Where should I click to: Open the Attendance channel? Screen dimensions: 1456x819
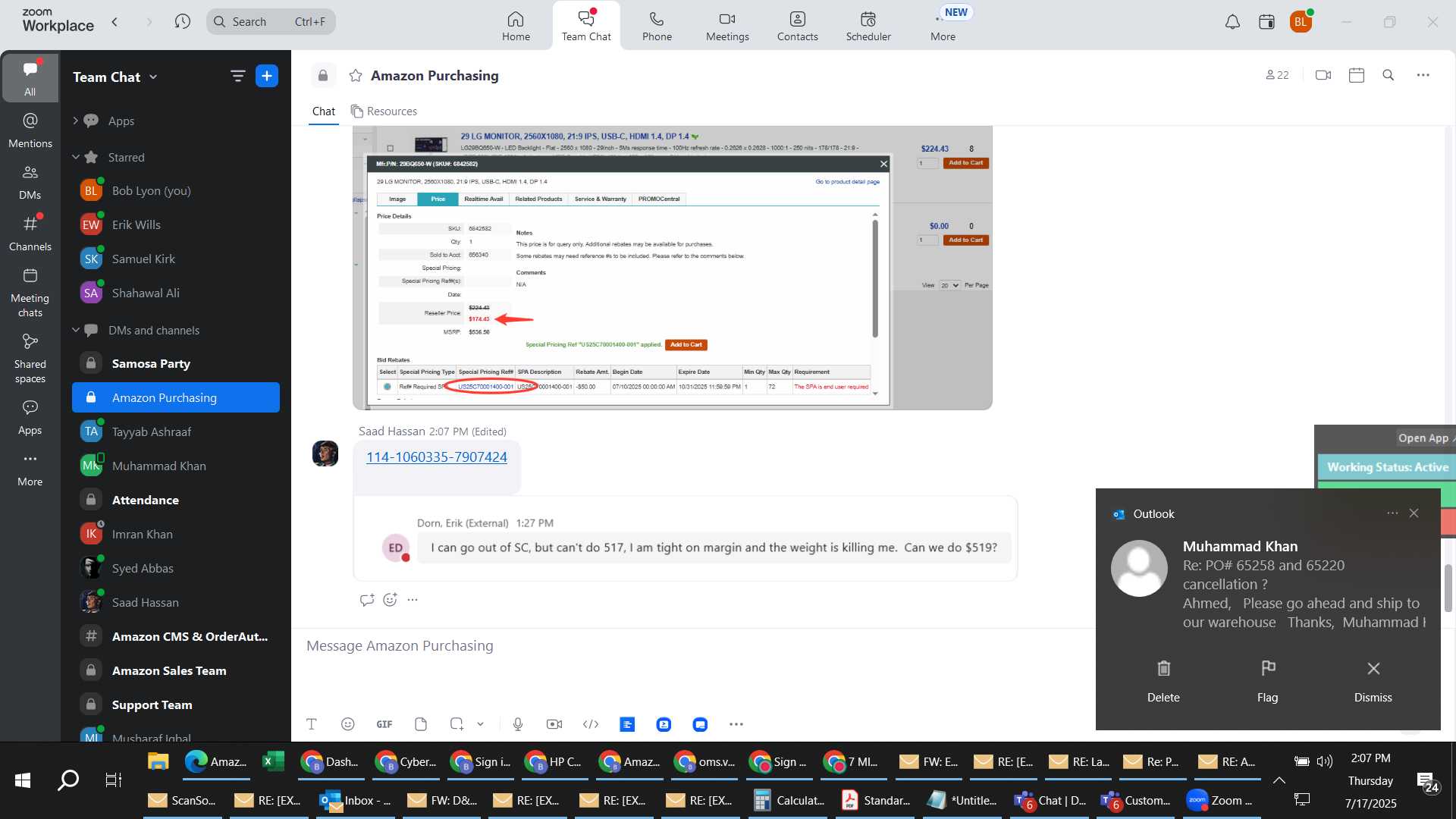coord(176,500)
